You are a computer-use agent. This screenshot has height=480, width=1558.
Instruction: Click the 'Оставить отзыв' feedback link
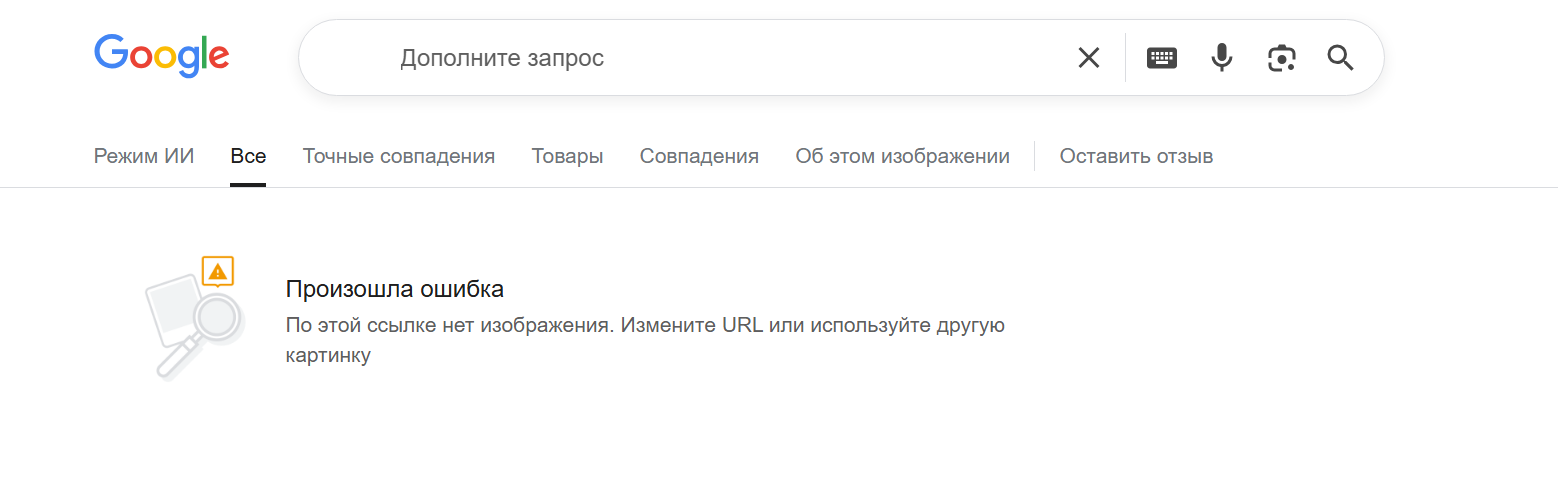pyautogui.click(x=1136, y=156)
